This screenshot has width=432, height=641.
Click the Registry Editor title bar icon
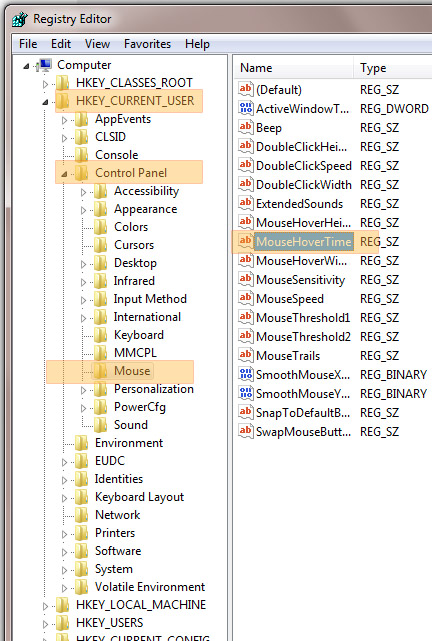tap(19, 19)
